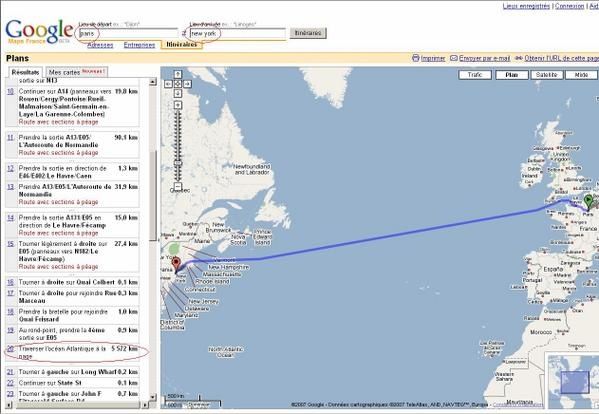Click the envelope icon for e-mail
Screen dimensions: 599x414
(x=454, y=58)
